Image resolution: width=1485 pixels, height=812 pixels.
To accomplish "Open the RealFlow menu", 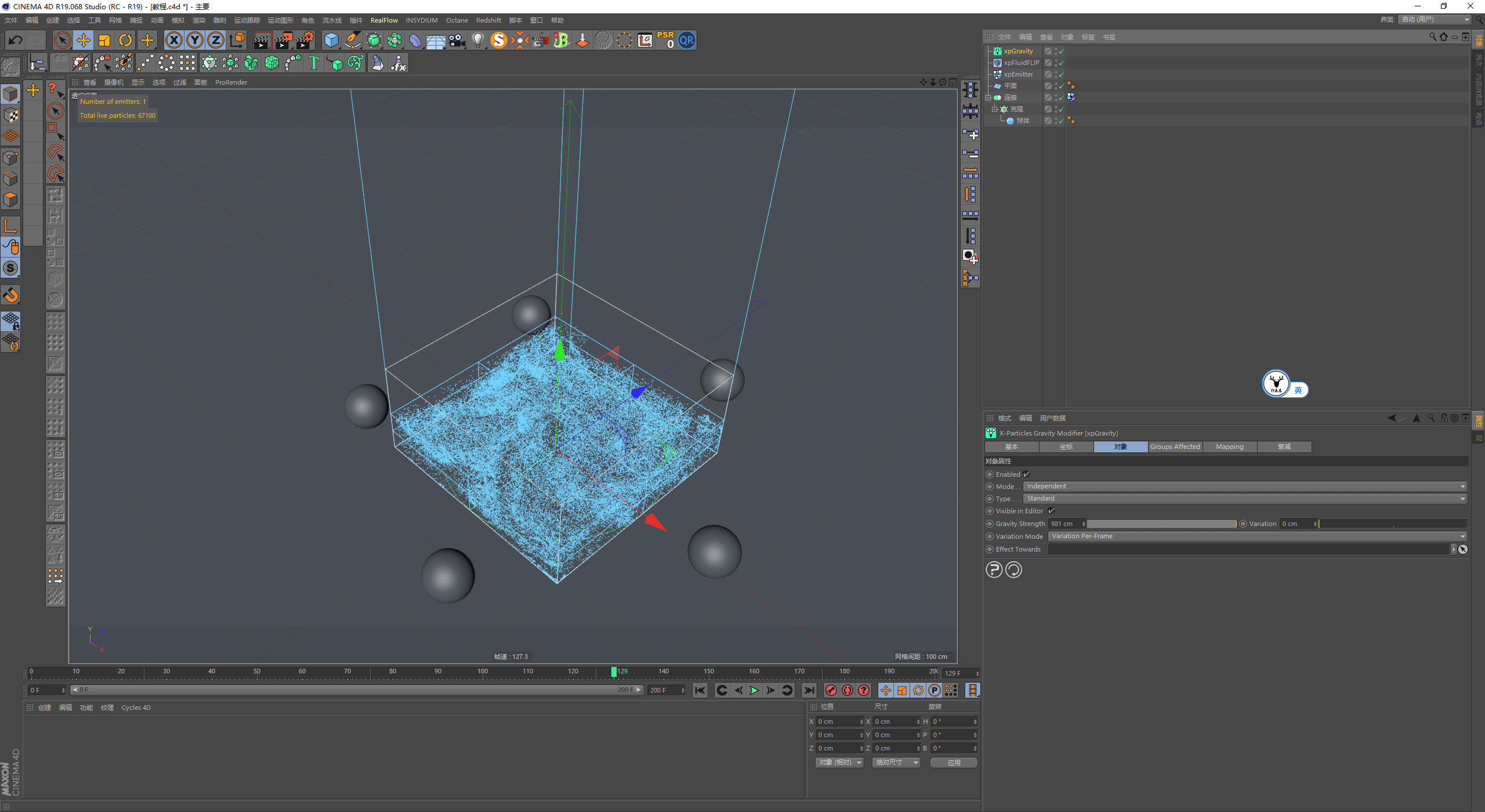I will pyautogui.click(x=384, y=20).
